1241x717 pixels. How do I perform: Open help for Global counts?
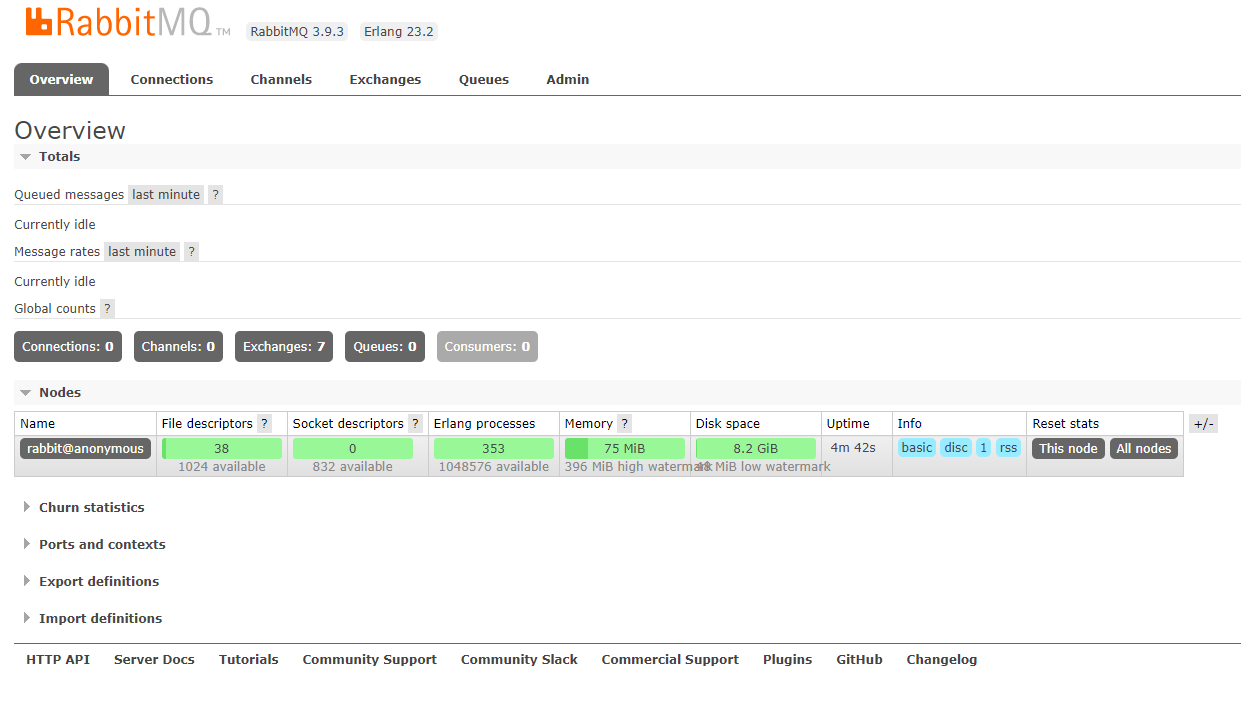point(107,309)
